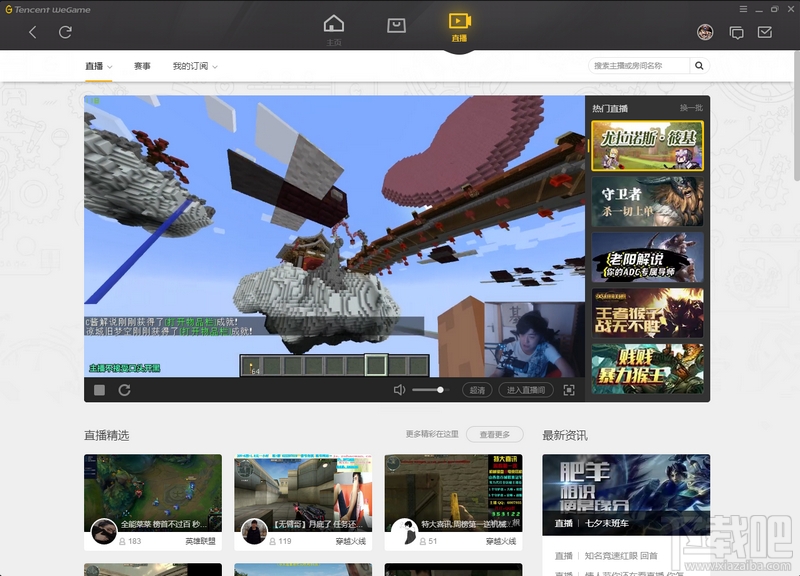Open the hamburger menu in title bar
Image resolution: width=800 pixels, height=576 pixels.
743,9
